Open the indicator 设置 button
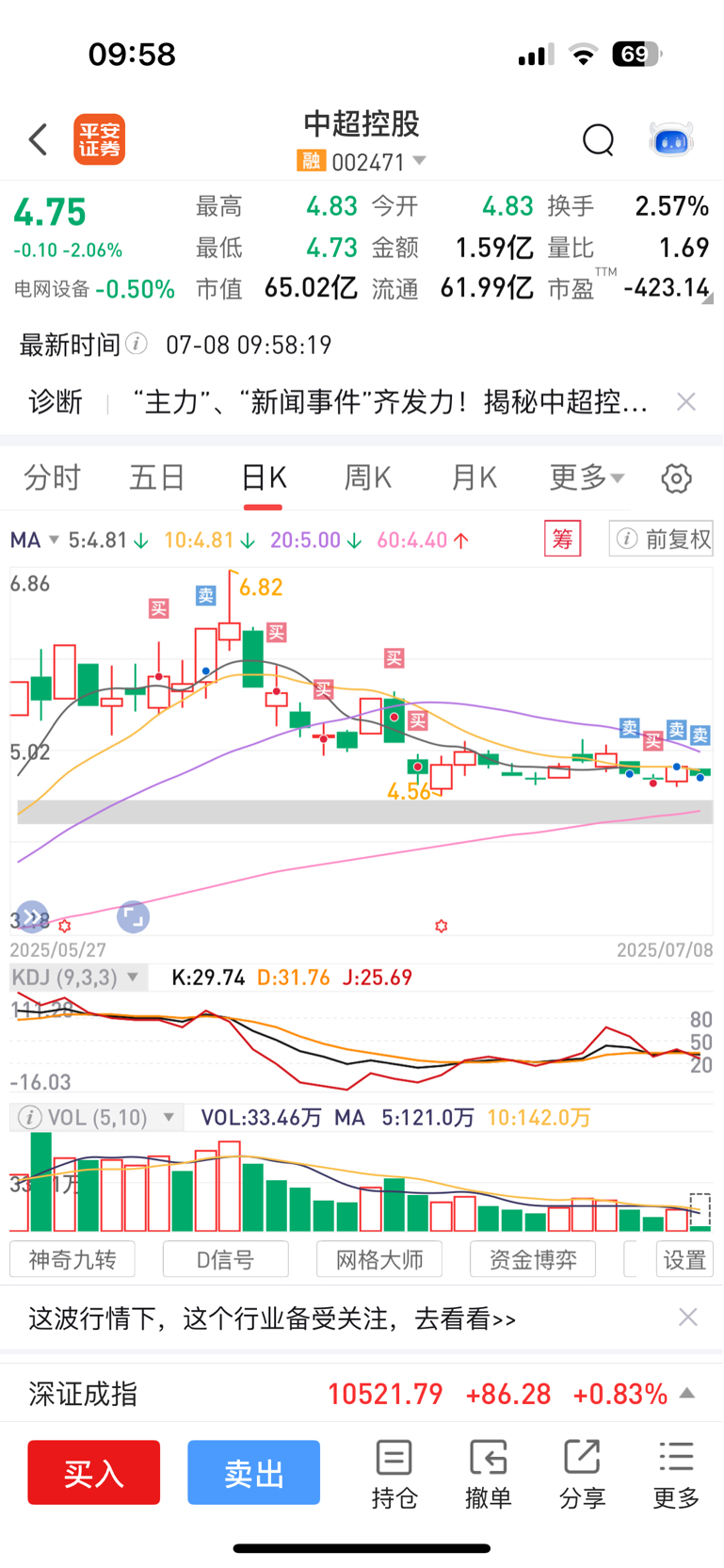This screenshot has height=1568, width=724. (x=684, y=1259)
